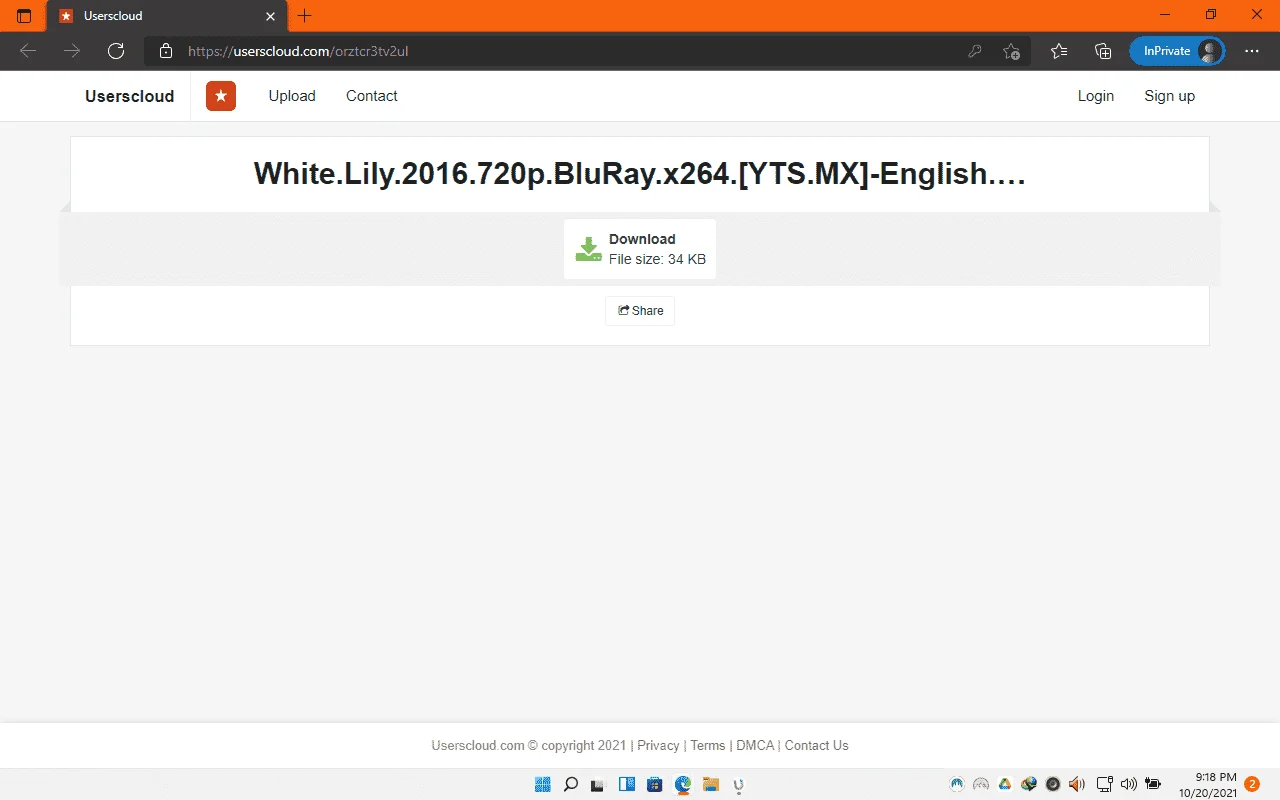Viewport: 1280px width, 800px height.
Task: Open a new browser tab
Action: 305,16
